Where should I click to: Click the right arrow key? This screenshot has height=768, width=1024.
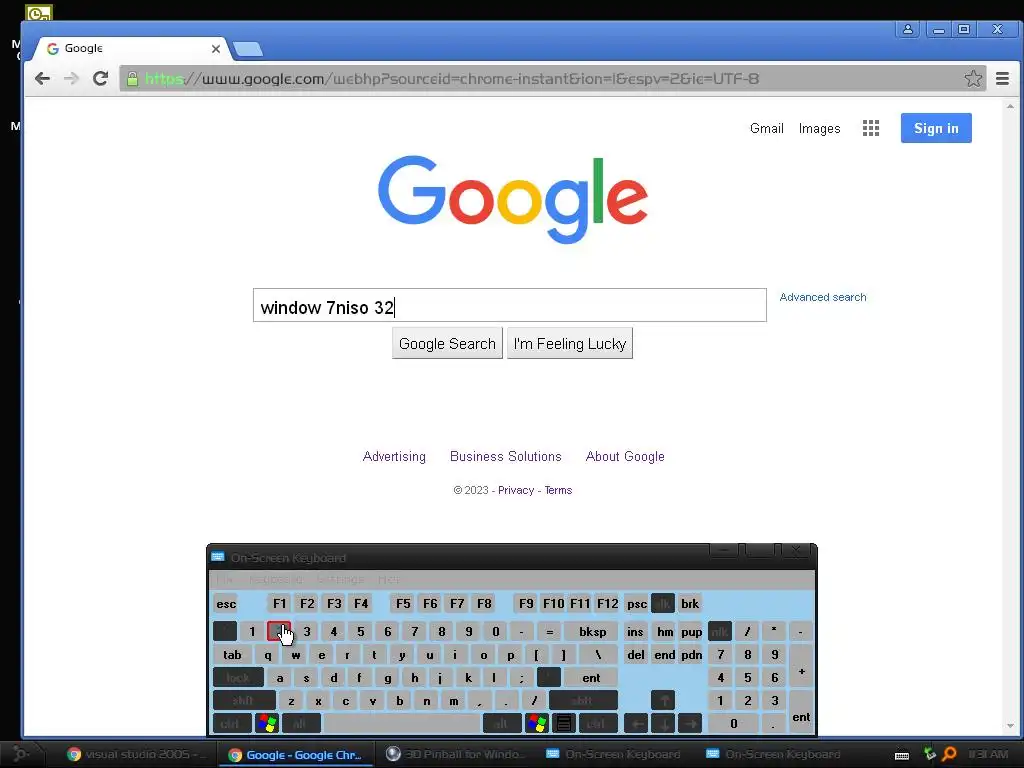point(690,724)
